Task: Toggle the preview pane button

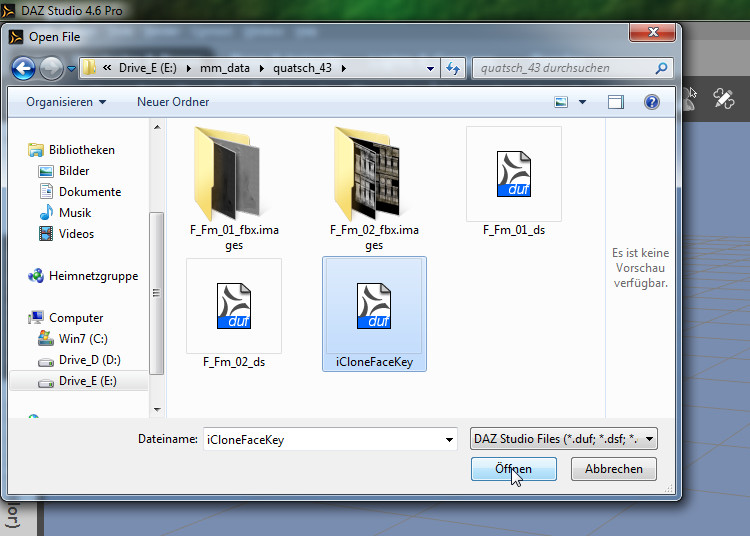Action: (616, 102)
